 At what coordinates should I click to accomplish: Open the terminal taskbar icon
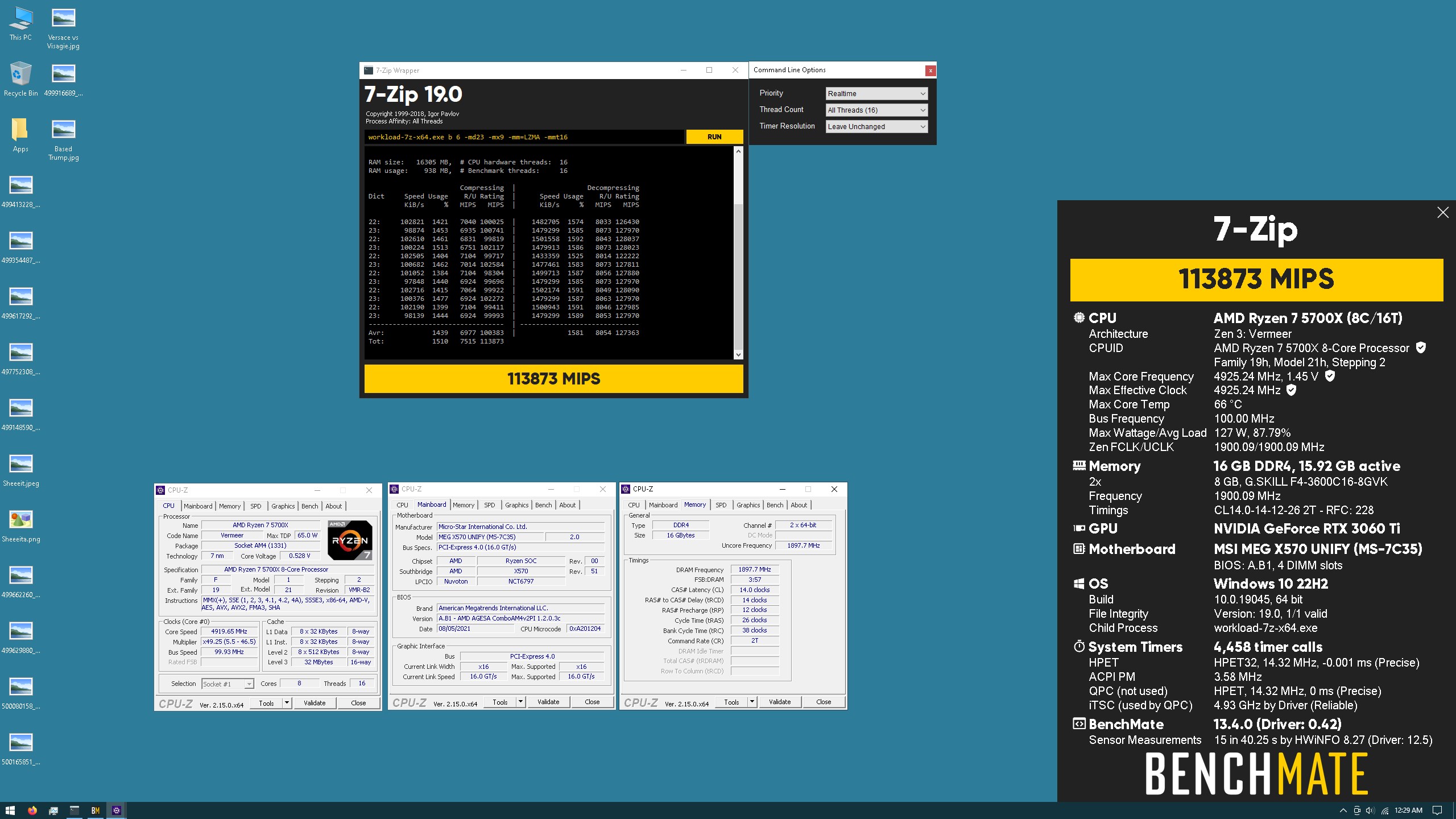click(74, 810)
